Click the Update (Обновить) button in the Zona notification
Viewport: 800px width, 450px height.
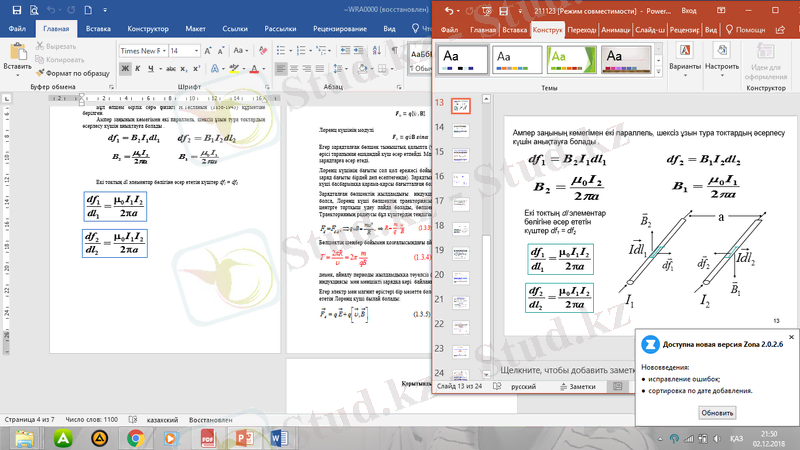coord(717,412)
